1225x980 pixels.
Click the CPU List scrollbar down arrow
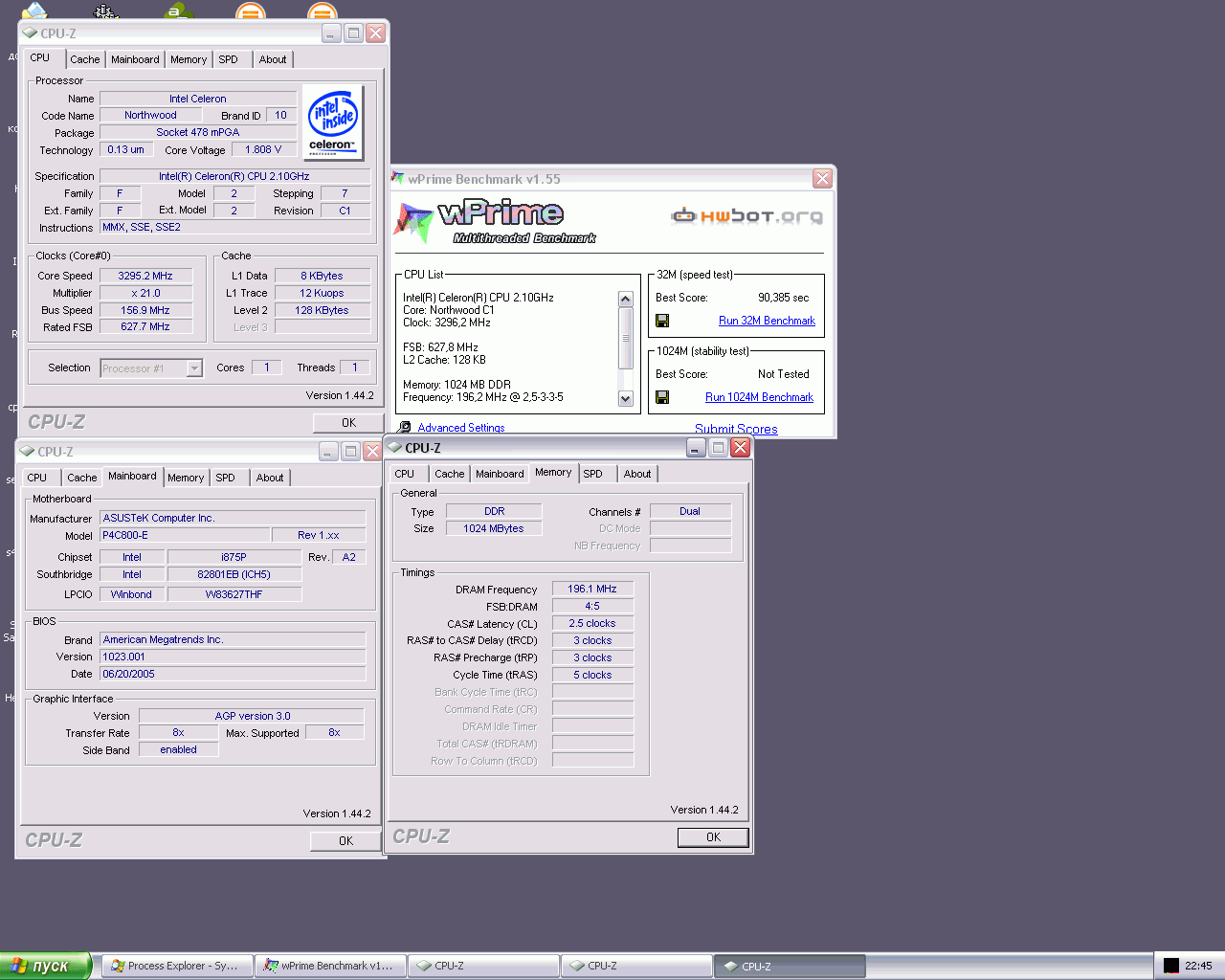click(x=626, y=398)
